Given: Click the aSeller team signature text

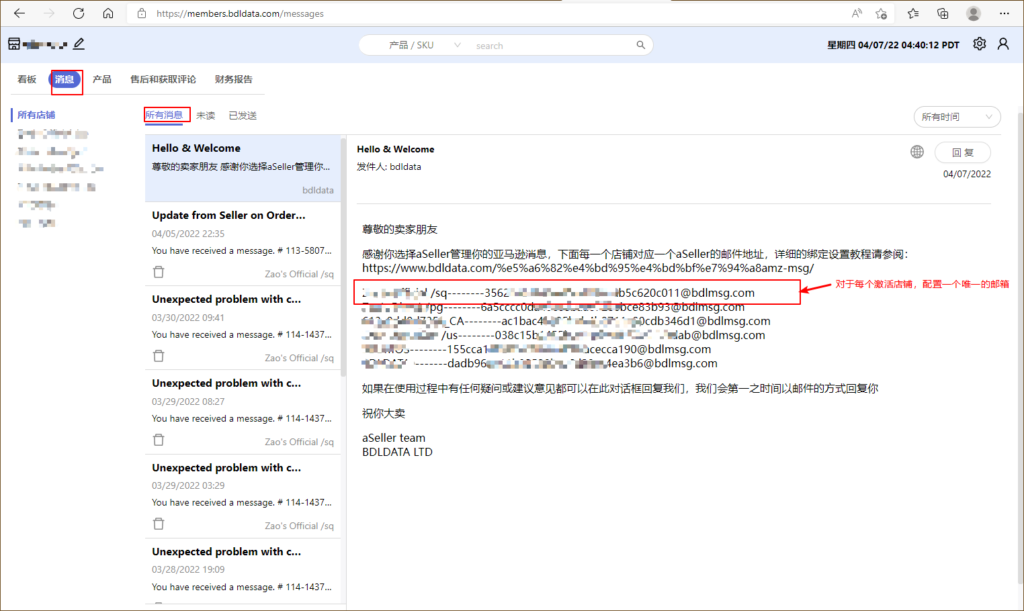Looking at the screenshot, I should [x=394, y=438].
